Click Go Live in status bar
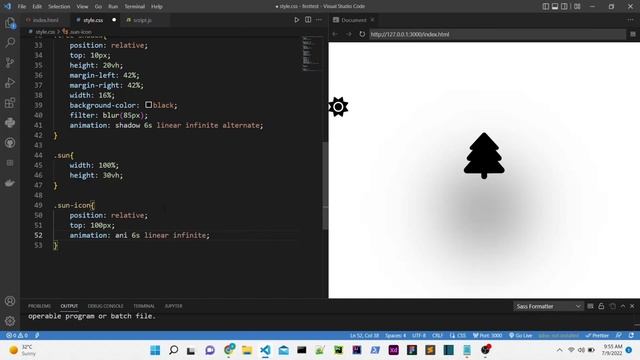 click(520, 336)
